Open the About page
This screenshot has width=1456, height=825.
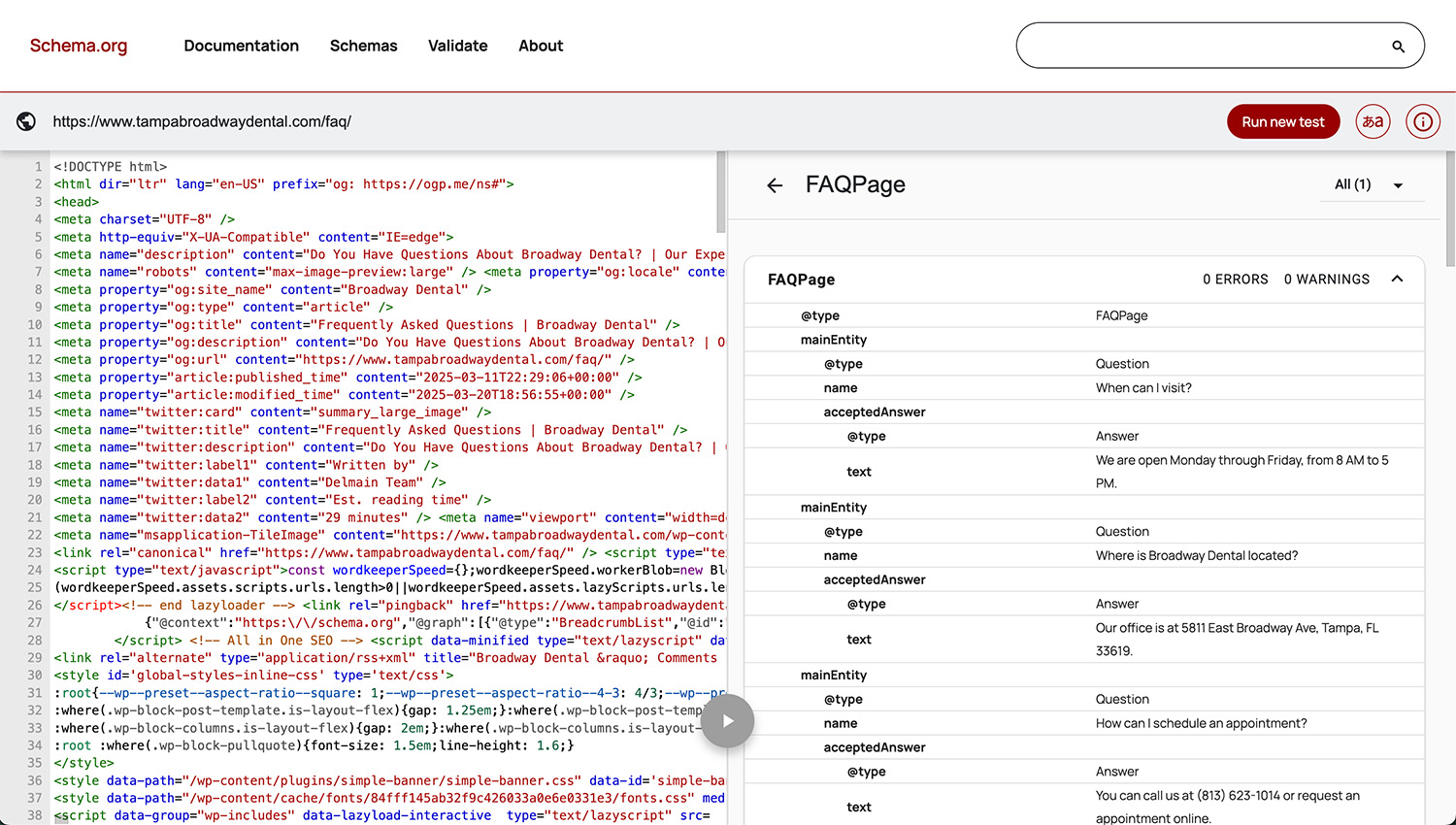(541, 46)
